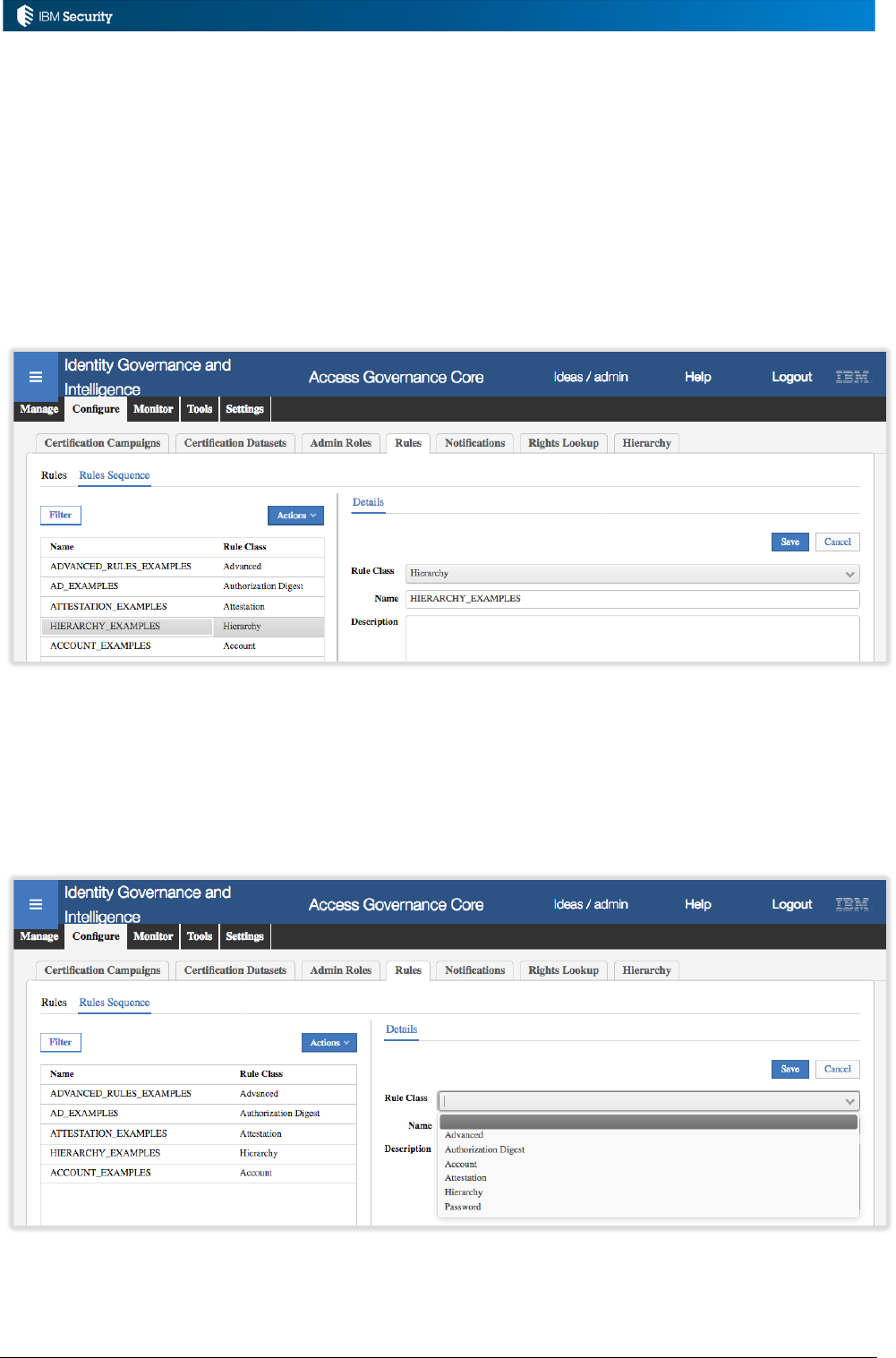Switch to Rights Lookup tab in lower screenshot
The width and height of the screenshot is (896, 1358).
[x=563, y=970]
